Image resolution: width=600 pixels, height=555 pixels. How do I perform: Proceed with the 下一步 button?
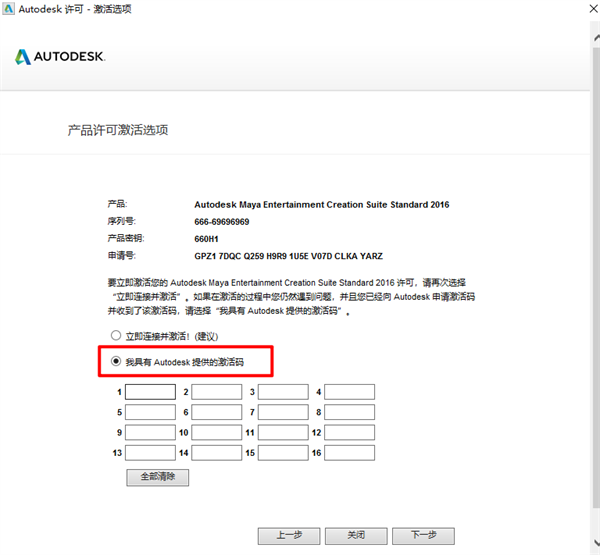(x=424, y=536)
